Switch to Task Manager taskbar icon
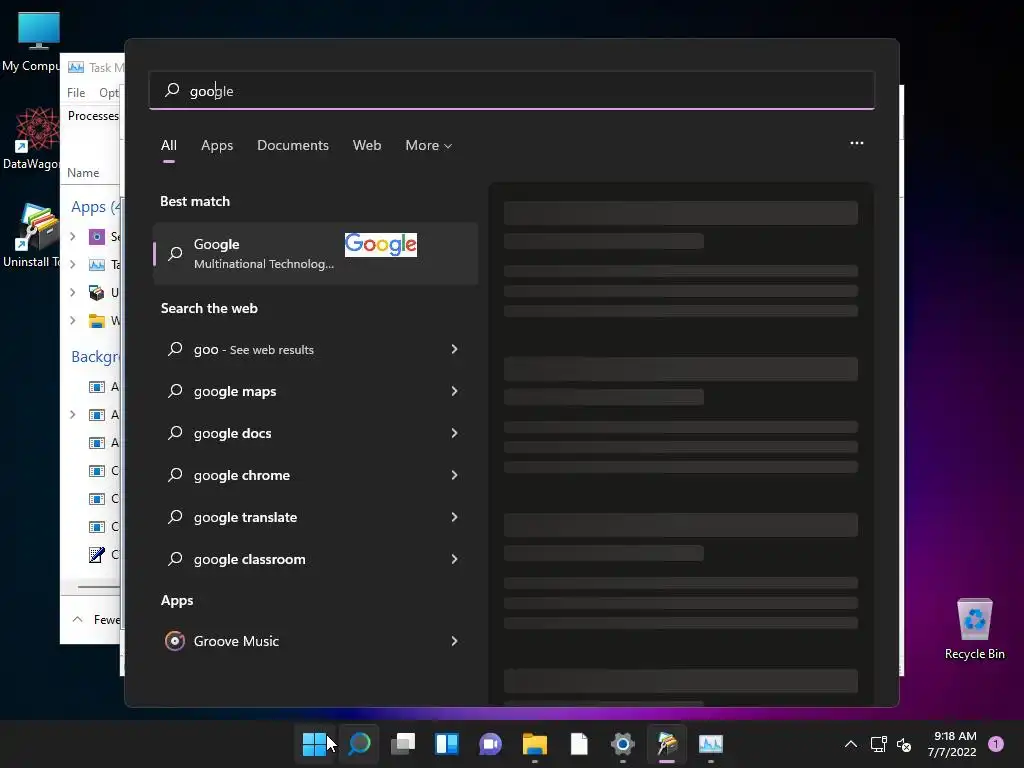 pyautogui.click(x=711, y=743)
